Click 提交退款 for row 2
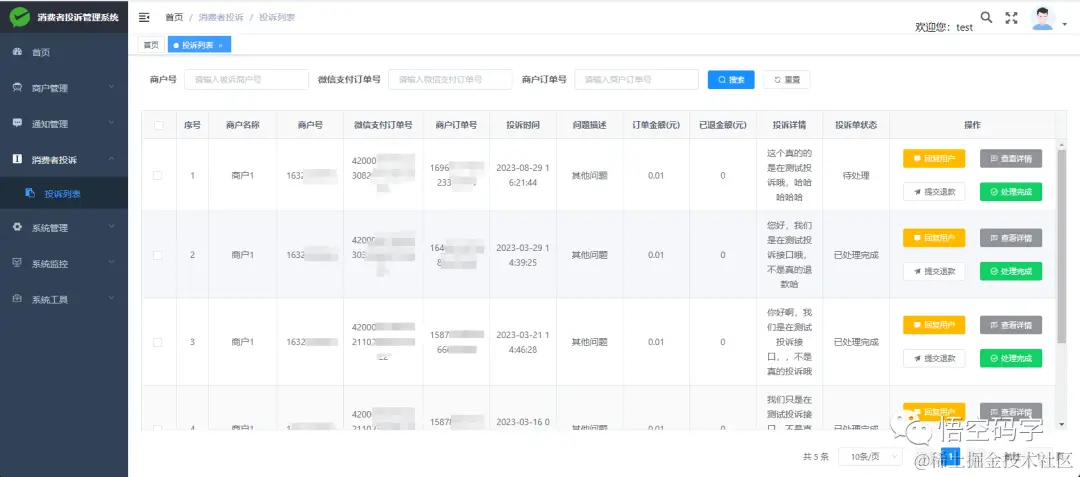The image size is (1080, 477). tap(934, 271)
